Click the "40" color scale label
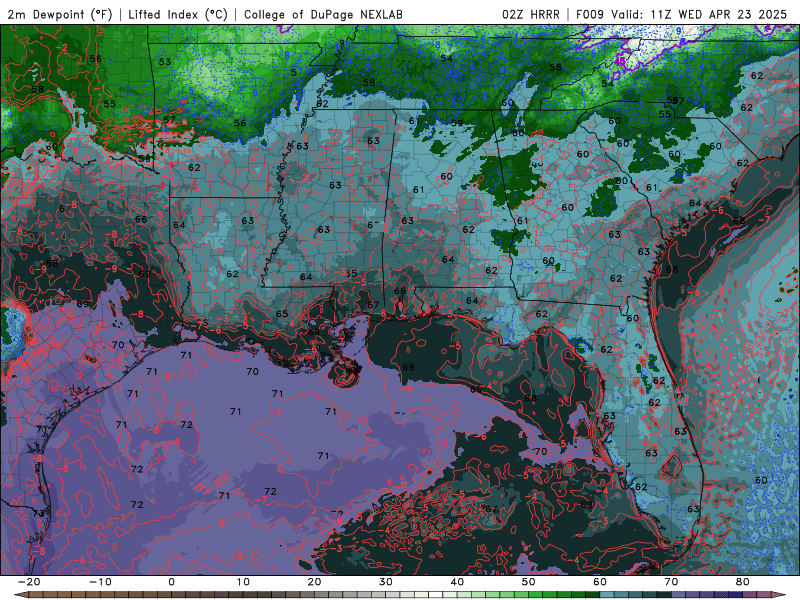Image resolution: width=800 pixels, height=600 pixels. (457, 582)
